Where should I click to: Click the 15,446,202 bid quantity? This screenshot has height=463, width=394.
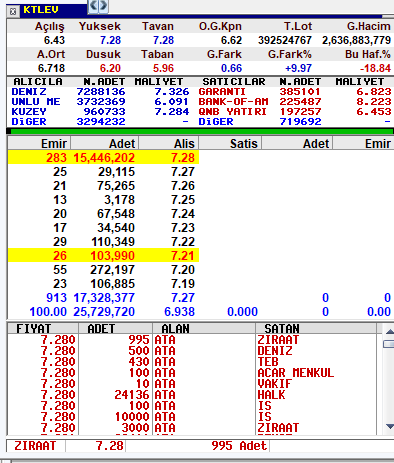104,158
